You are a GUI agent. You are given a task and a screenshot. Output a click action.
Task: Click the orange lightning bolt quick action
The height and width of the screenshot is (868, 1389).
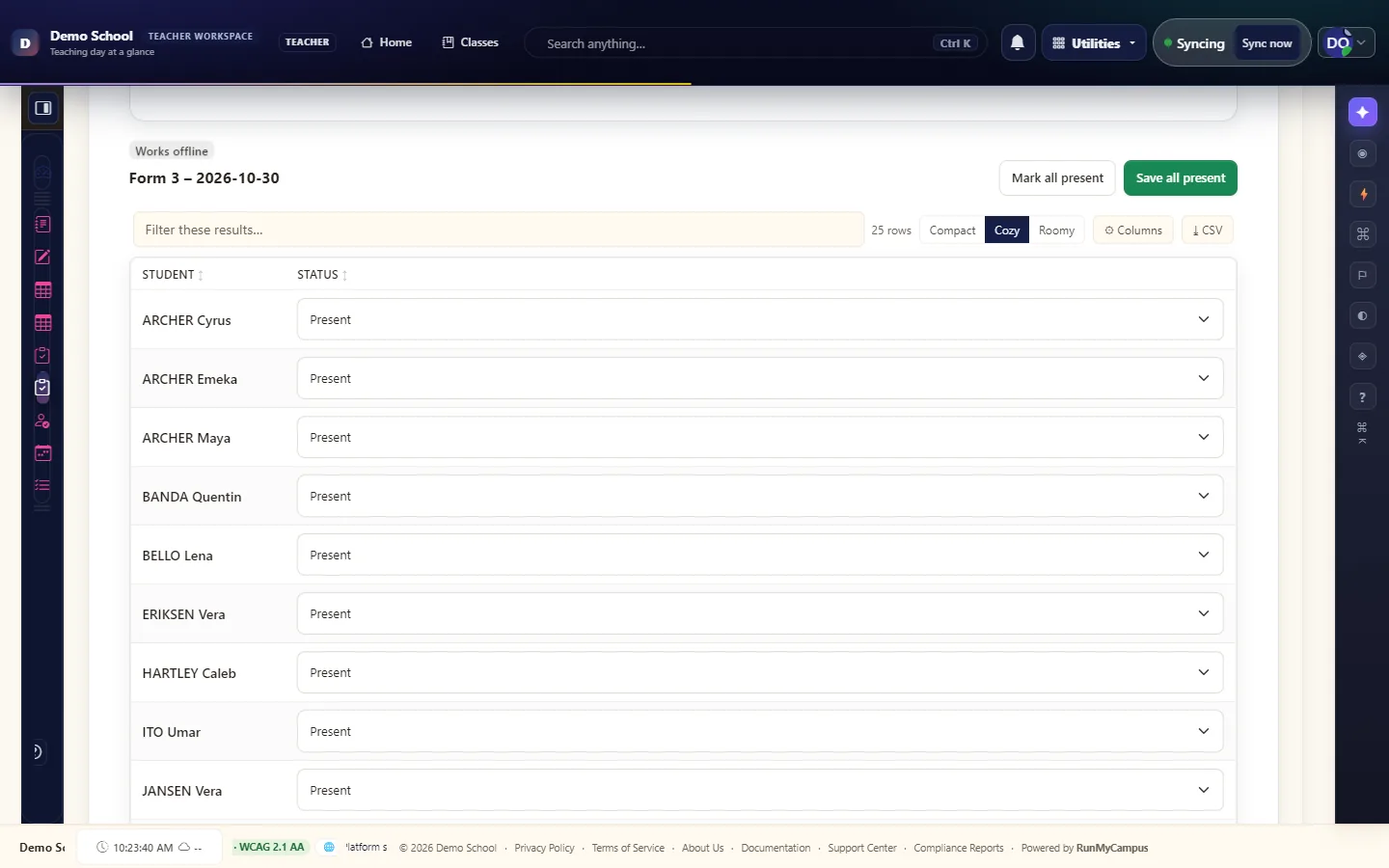[x=1362, y=194]
